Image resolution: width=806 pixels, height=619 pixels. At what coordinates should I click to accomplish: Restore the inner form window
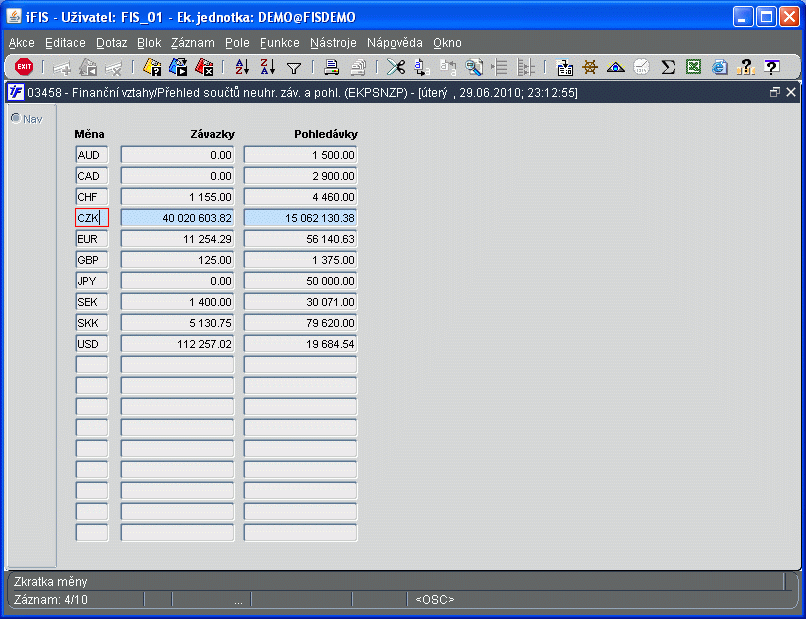(775, 93)
